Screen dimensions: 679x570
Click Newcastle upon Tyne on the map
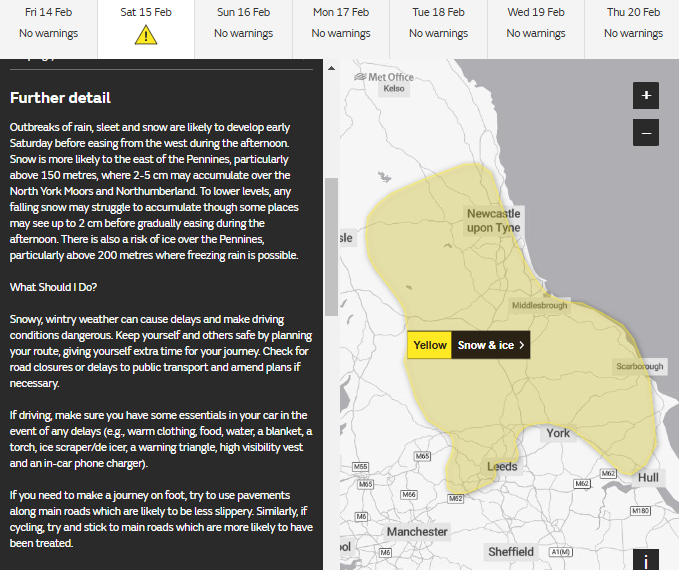click(x=493, y=220)
